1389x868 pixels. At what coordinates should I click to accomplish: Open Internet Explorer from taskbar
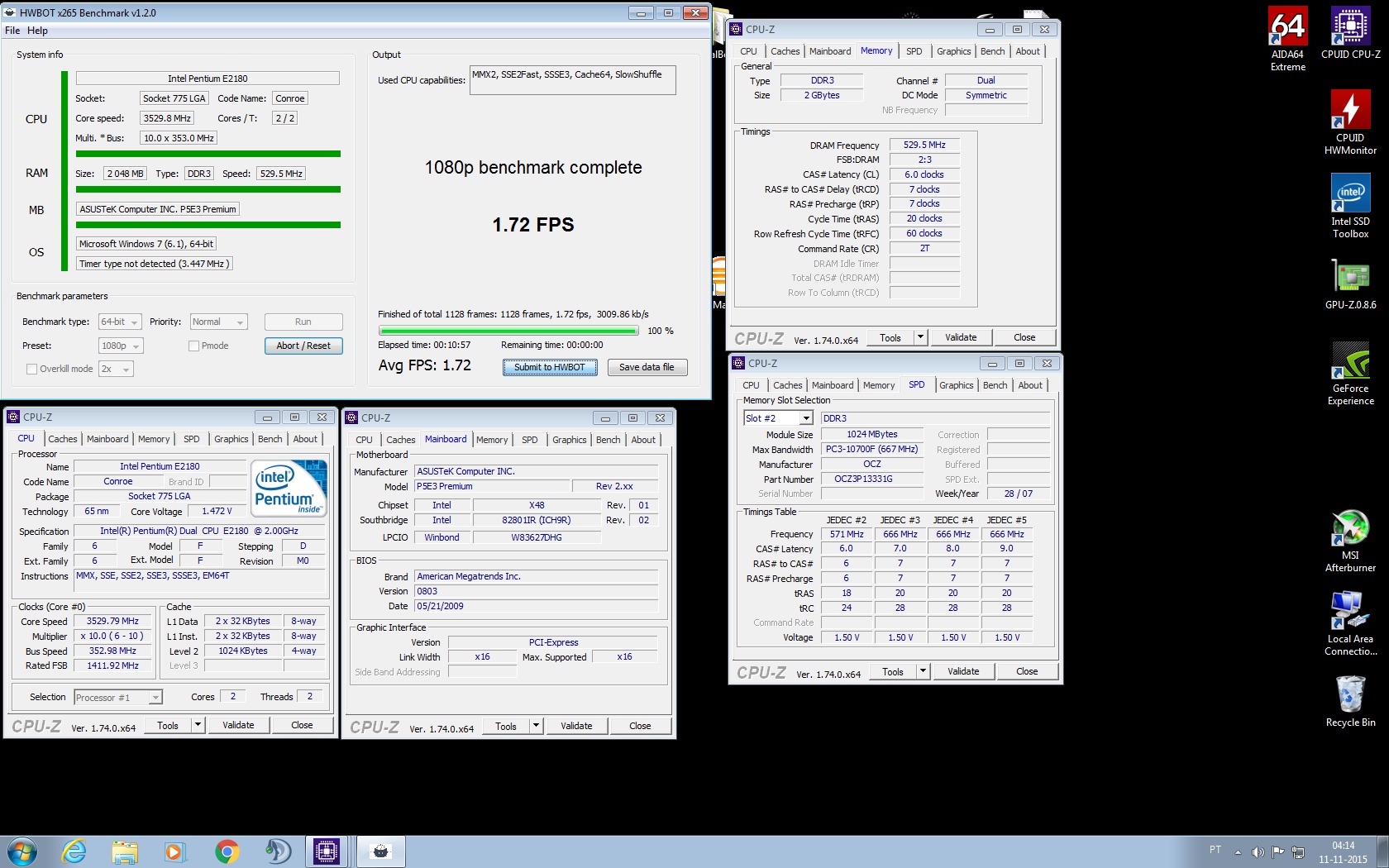tap(74, 851)
